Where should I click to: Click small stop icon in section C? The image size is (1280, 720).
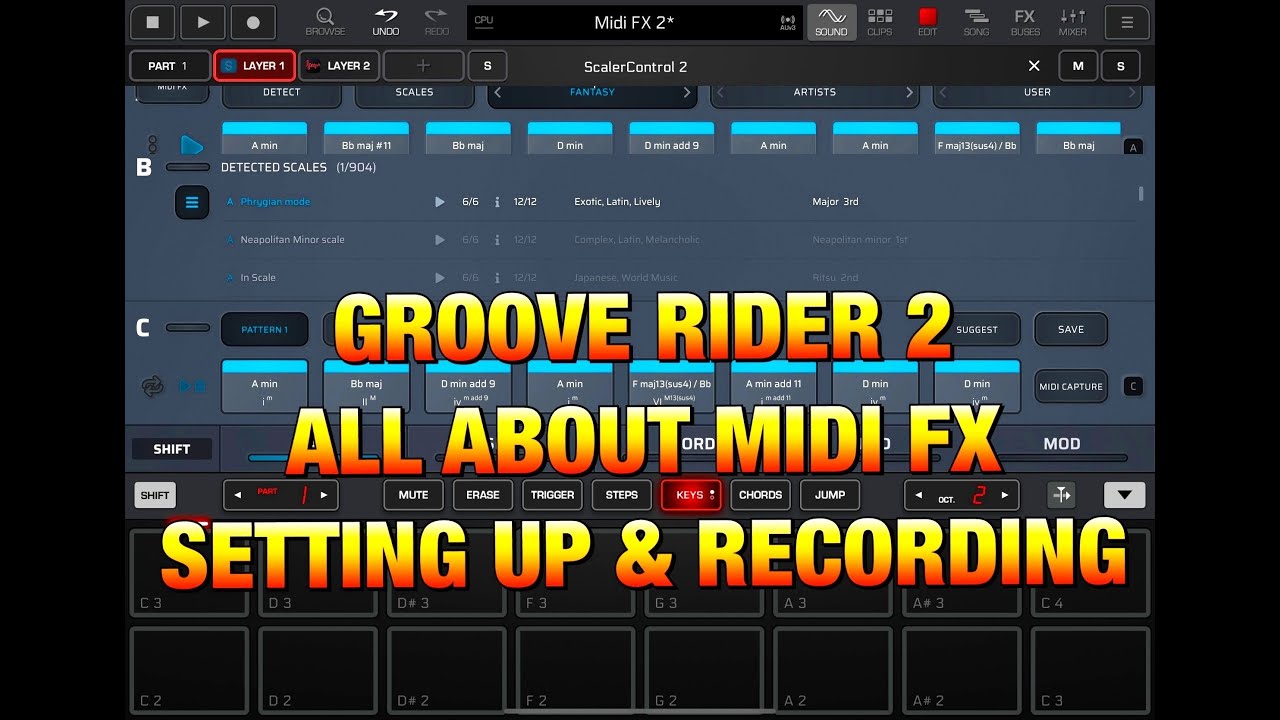coord(199,386)
